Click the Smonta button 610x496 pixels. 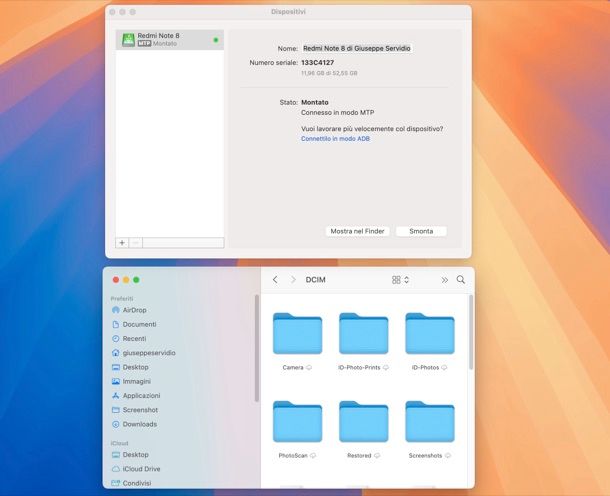point(421,231)
